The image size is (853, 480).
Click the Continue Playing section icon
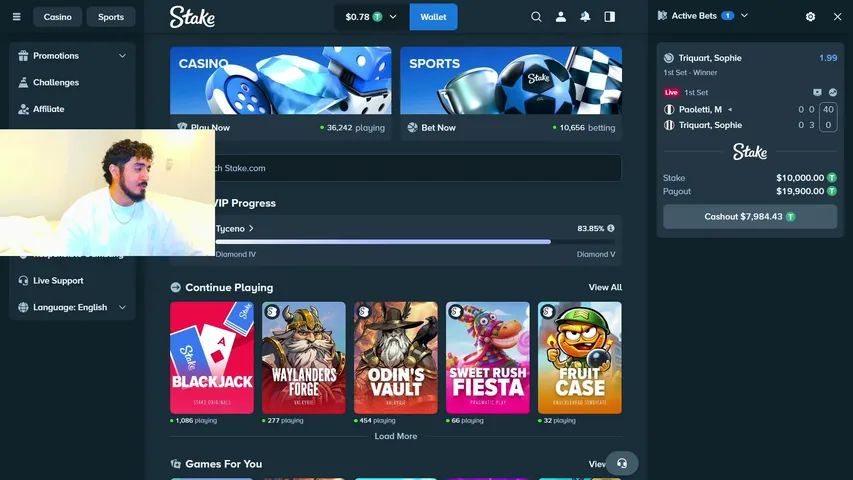point(175,287)
